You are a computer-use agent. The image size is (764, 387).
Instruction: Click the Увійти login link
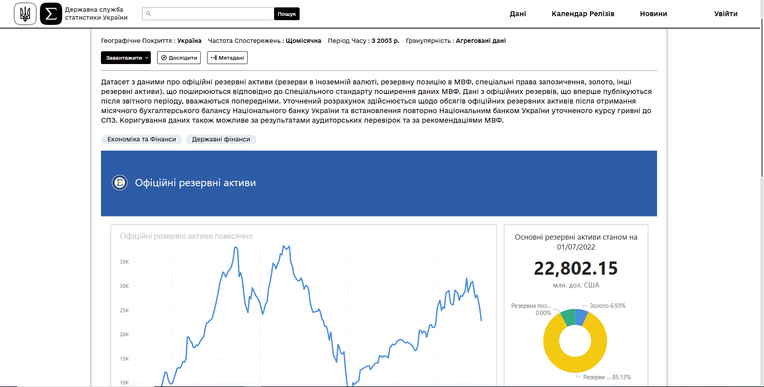click(x=726, y=14)
